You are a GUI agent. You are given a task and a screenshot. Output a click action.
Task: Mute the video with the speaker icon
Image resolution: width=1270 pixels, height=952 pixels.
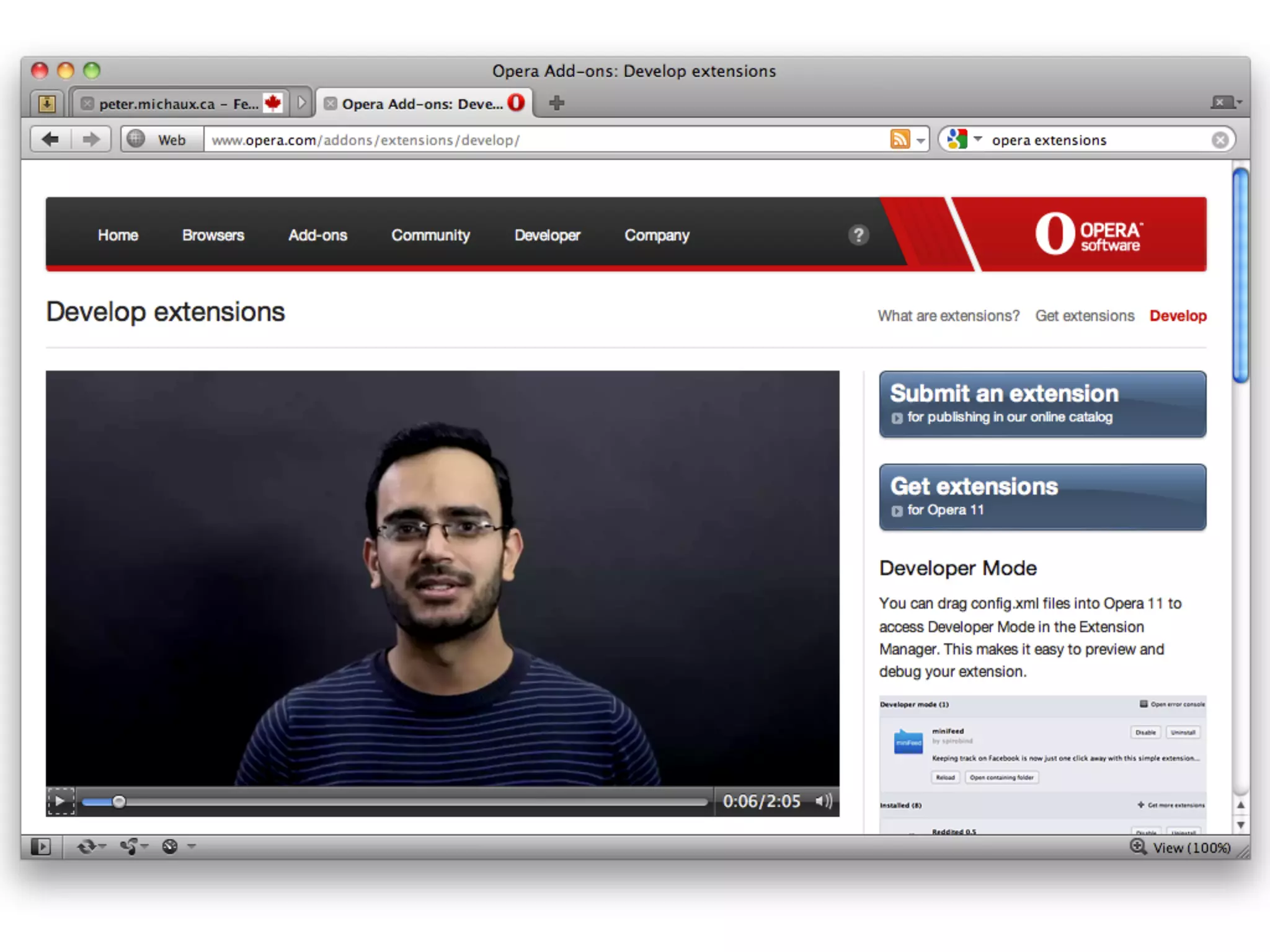click(x=824, y=801)
